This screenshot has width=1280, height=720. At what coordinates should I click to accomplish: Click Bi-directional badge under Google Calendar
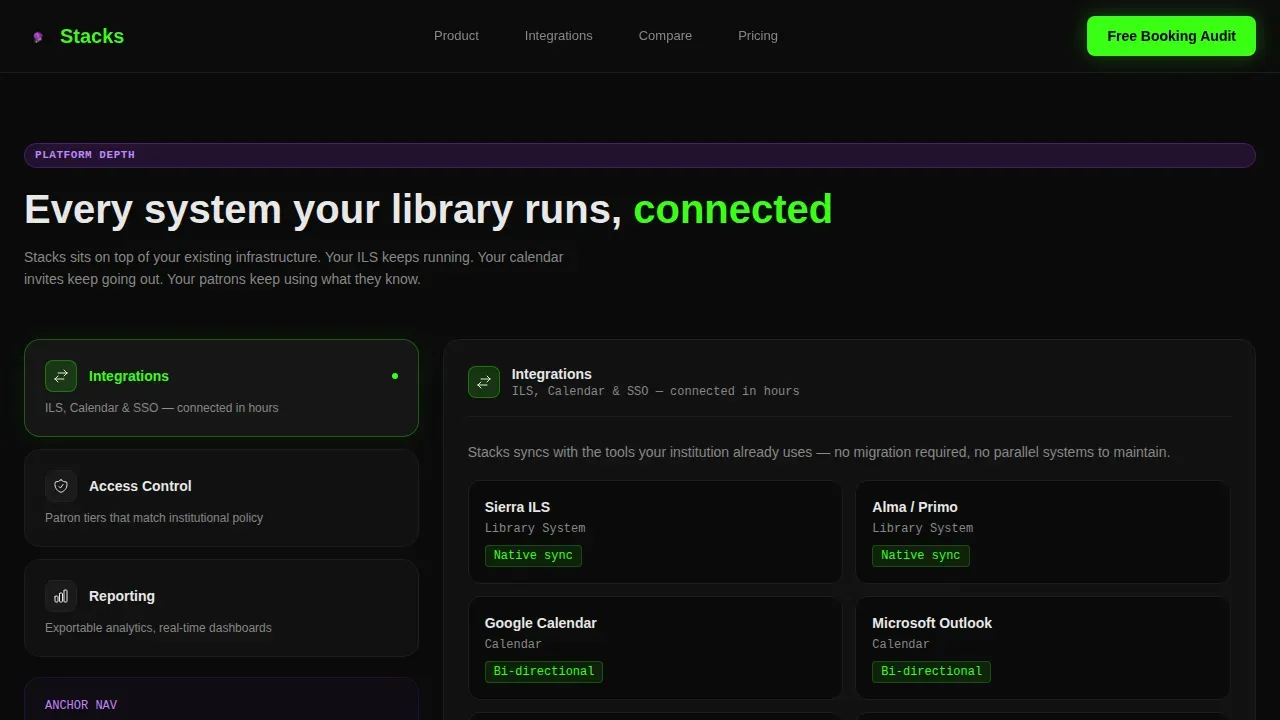coord(544,671)
